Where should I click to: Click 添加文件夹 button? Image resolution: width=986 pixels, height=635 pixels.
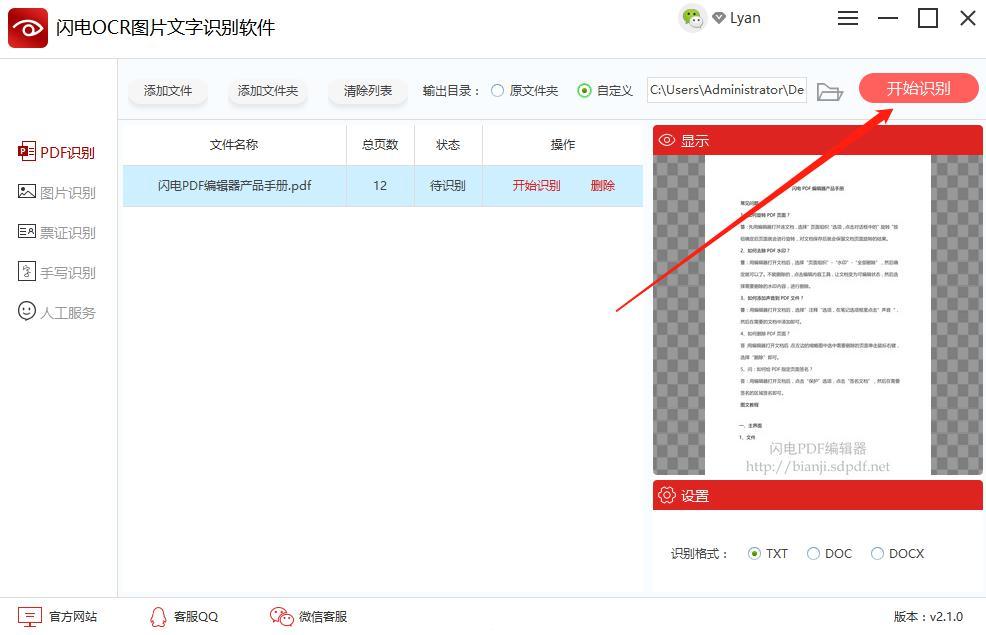(x=268, y=91)
